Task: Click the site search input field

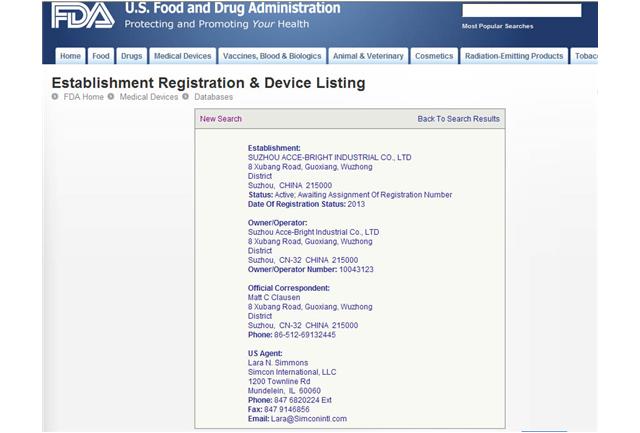Action: (x=522, y=11)
